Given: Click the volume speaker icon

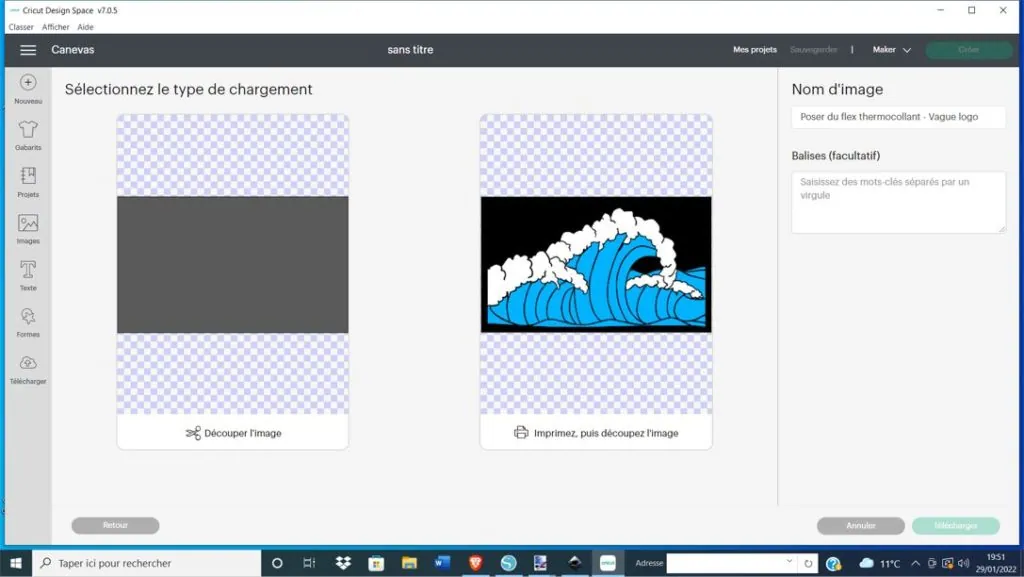Looking at the screenshot, I should coord(963,563).
